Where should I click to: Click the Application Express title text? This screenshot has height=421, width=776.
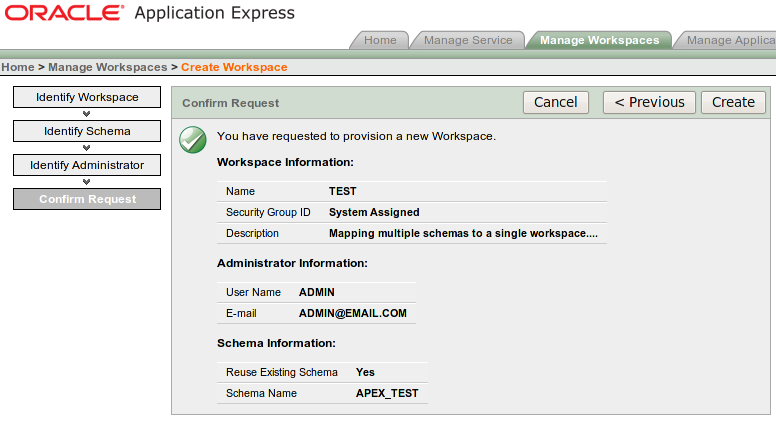tap(214, 13)
